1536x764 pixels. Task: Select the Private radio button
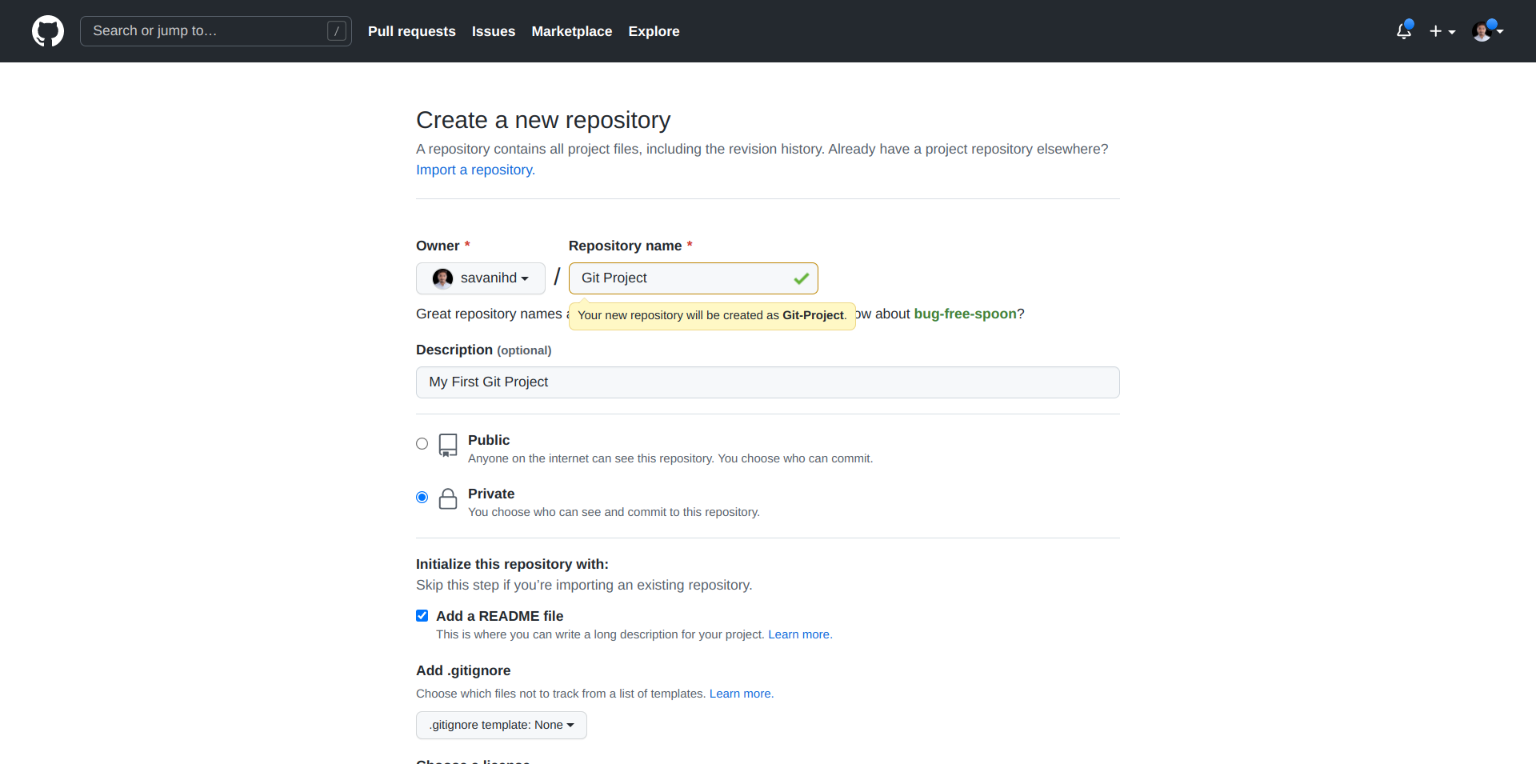point(422,497)
